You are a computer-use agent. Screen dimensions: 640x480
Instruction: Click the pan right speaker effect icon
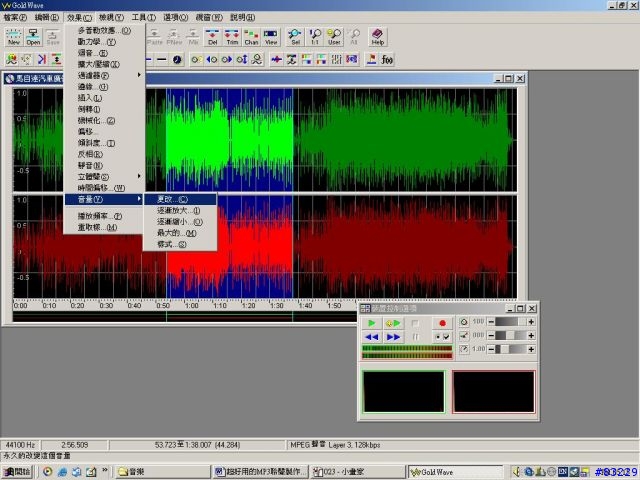tap(227, 60)
